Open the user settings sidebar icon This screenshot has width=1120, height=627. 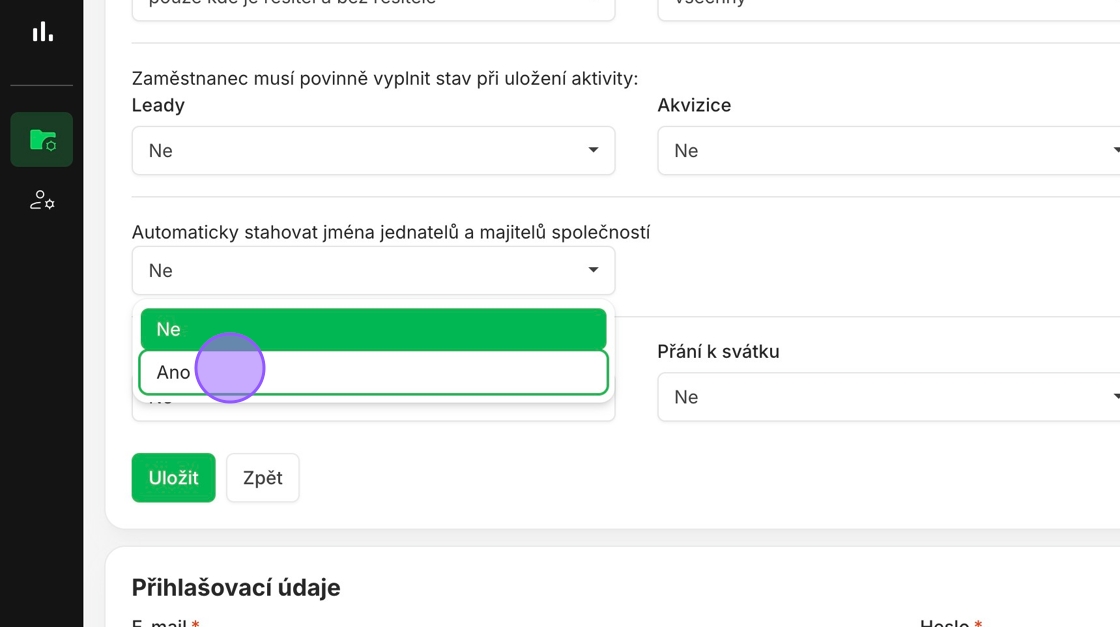(42, 200)
